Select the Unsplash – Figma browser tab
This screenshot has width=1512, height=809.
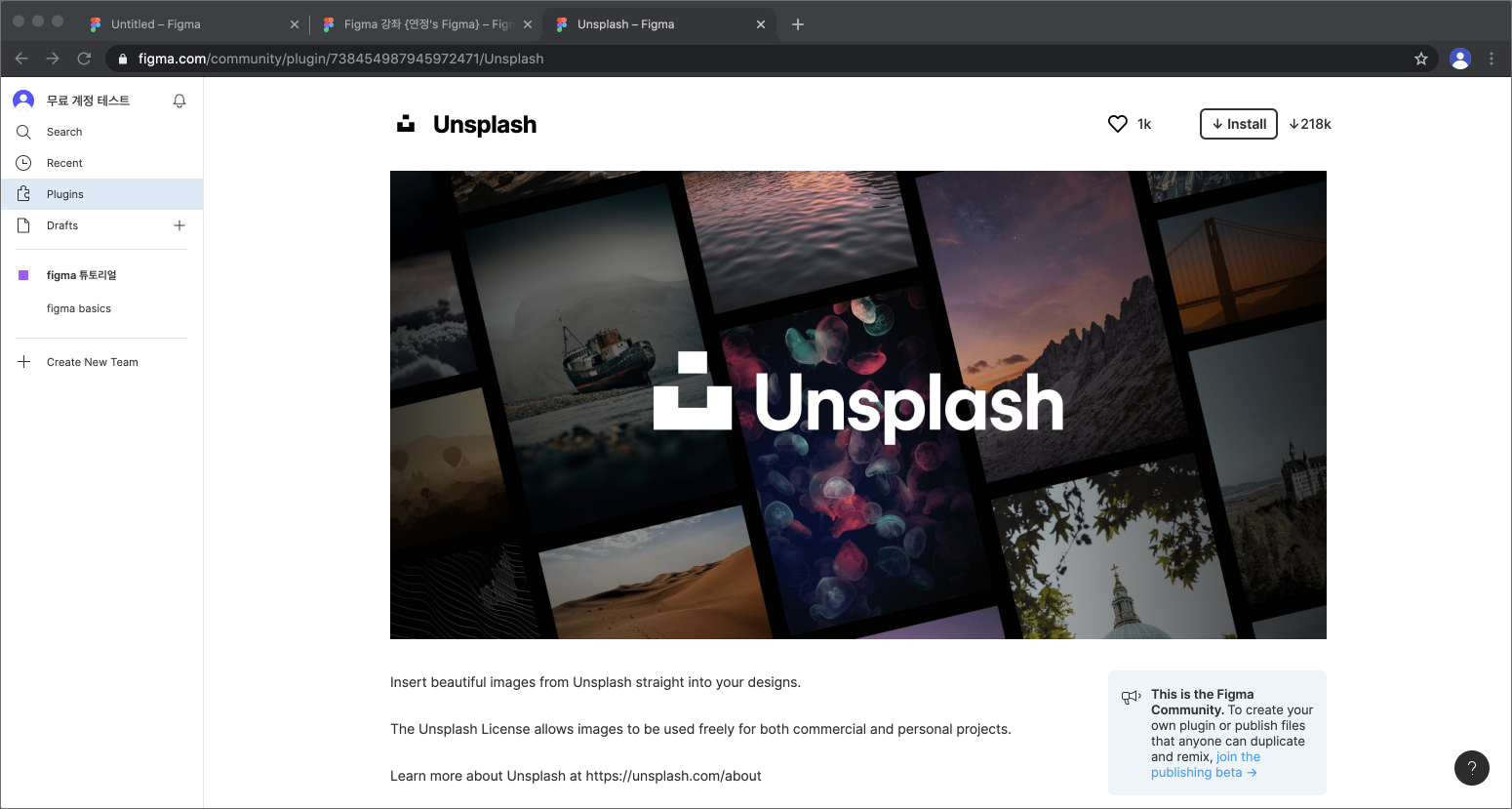pos(659,24)
